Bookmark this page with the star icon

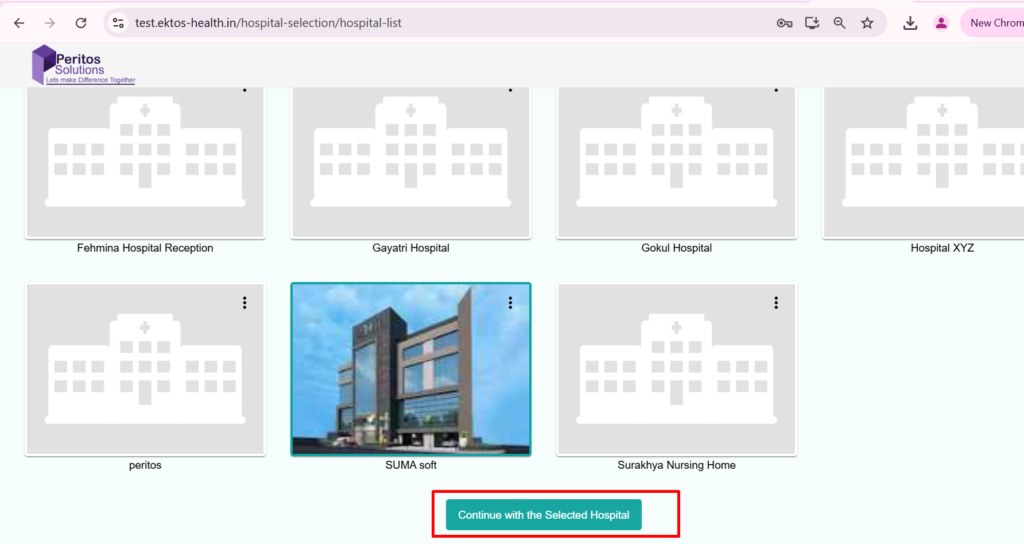(867, 23)
